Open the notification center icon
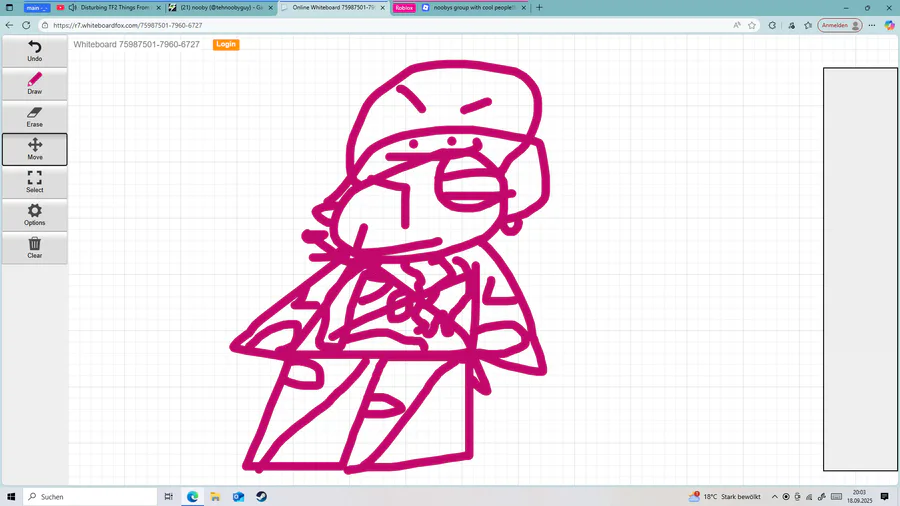 tap(885, 497)
